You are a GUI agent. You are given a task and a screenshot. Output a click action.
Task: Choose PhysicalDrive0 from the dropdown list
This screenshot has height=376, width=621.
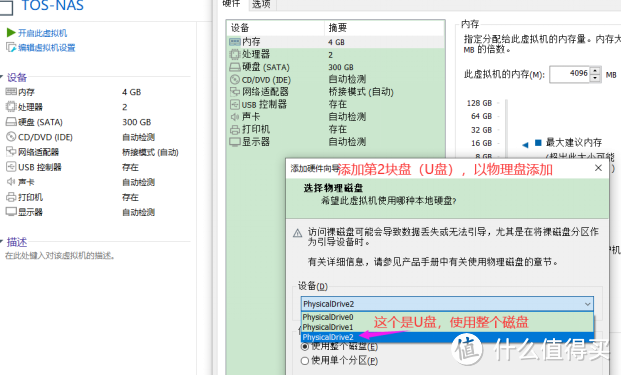click(x=448, y=317)
